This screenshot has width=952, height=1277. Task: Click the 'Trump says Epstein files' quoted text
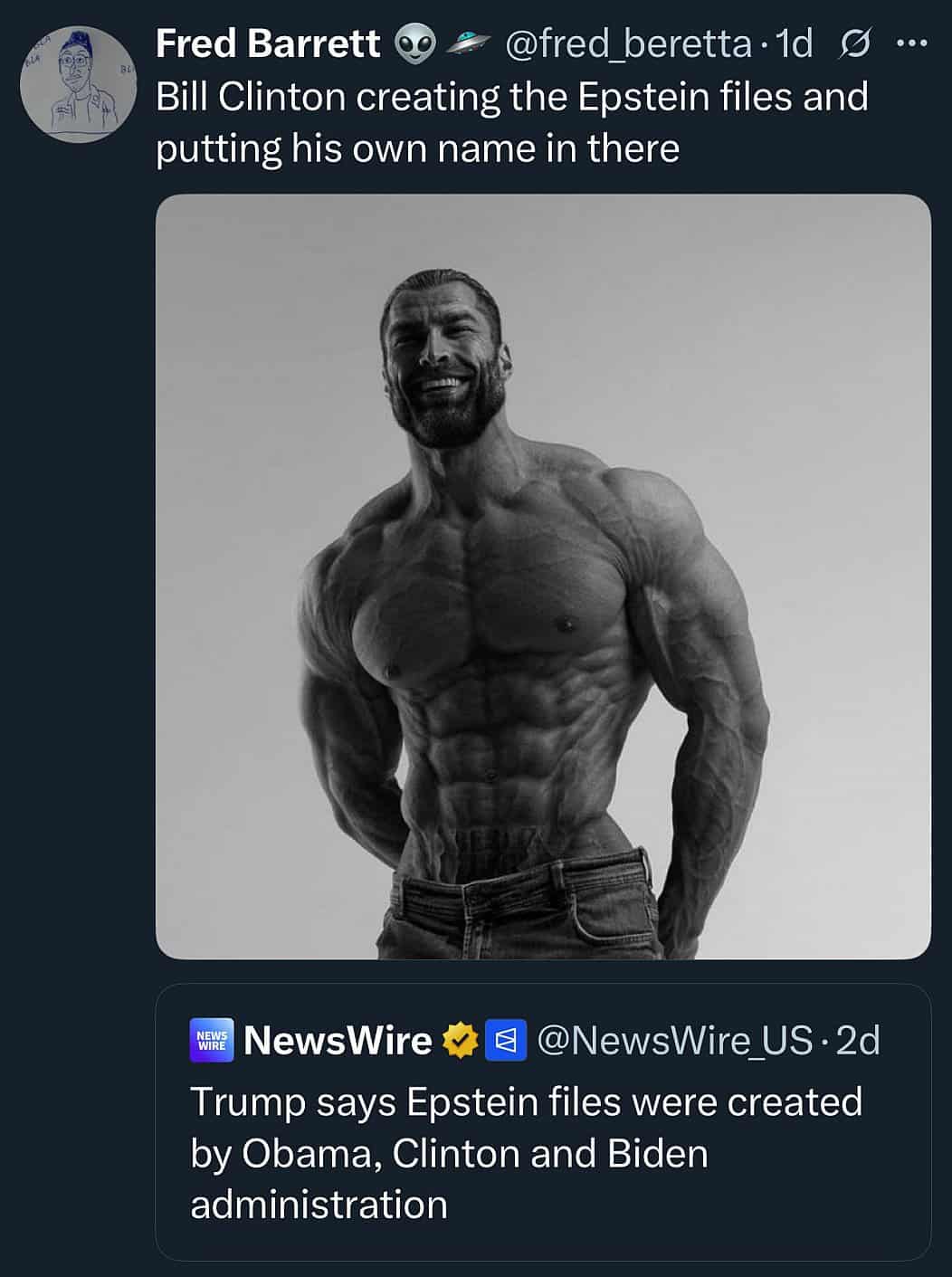(x=526, y=1101)
